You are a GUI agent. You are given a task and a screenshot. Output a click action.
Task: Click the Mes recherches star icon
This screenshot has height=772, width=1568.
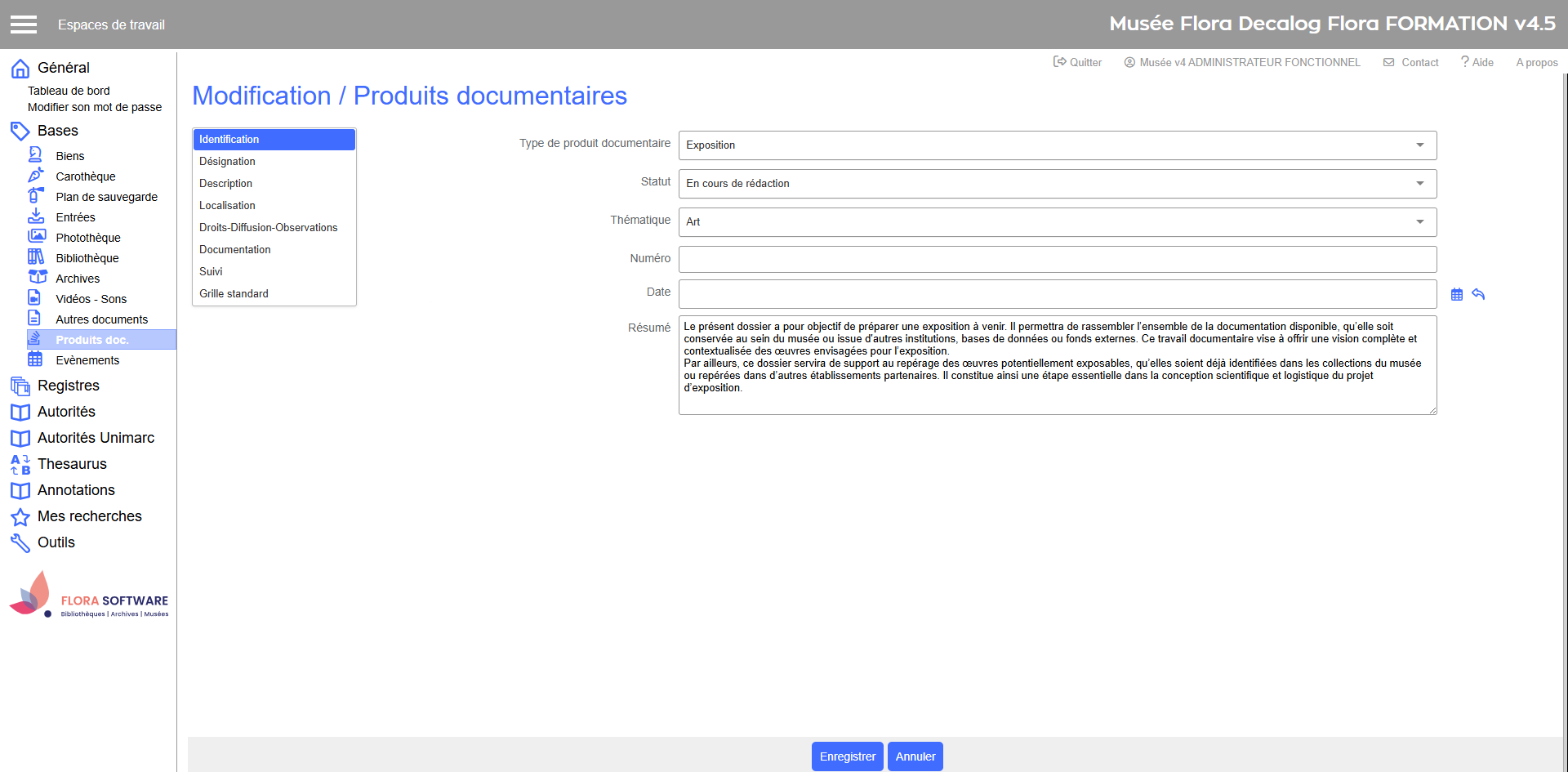(x=20, y=516)
